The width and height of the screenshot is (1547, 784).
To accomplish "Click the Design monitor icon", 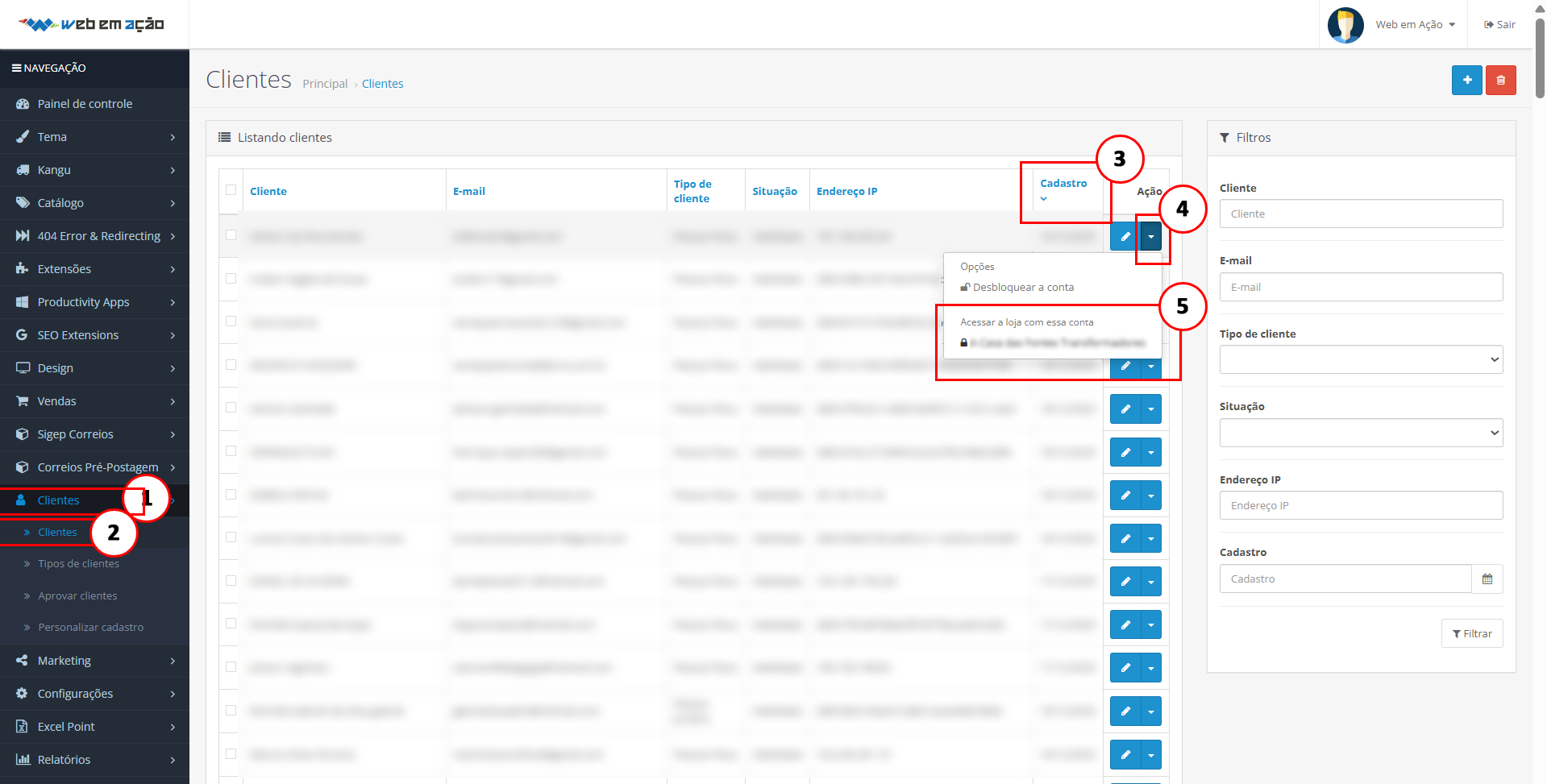I will point(23,368).
